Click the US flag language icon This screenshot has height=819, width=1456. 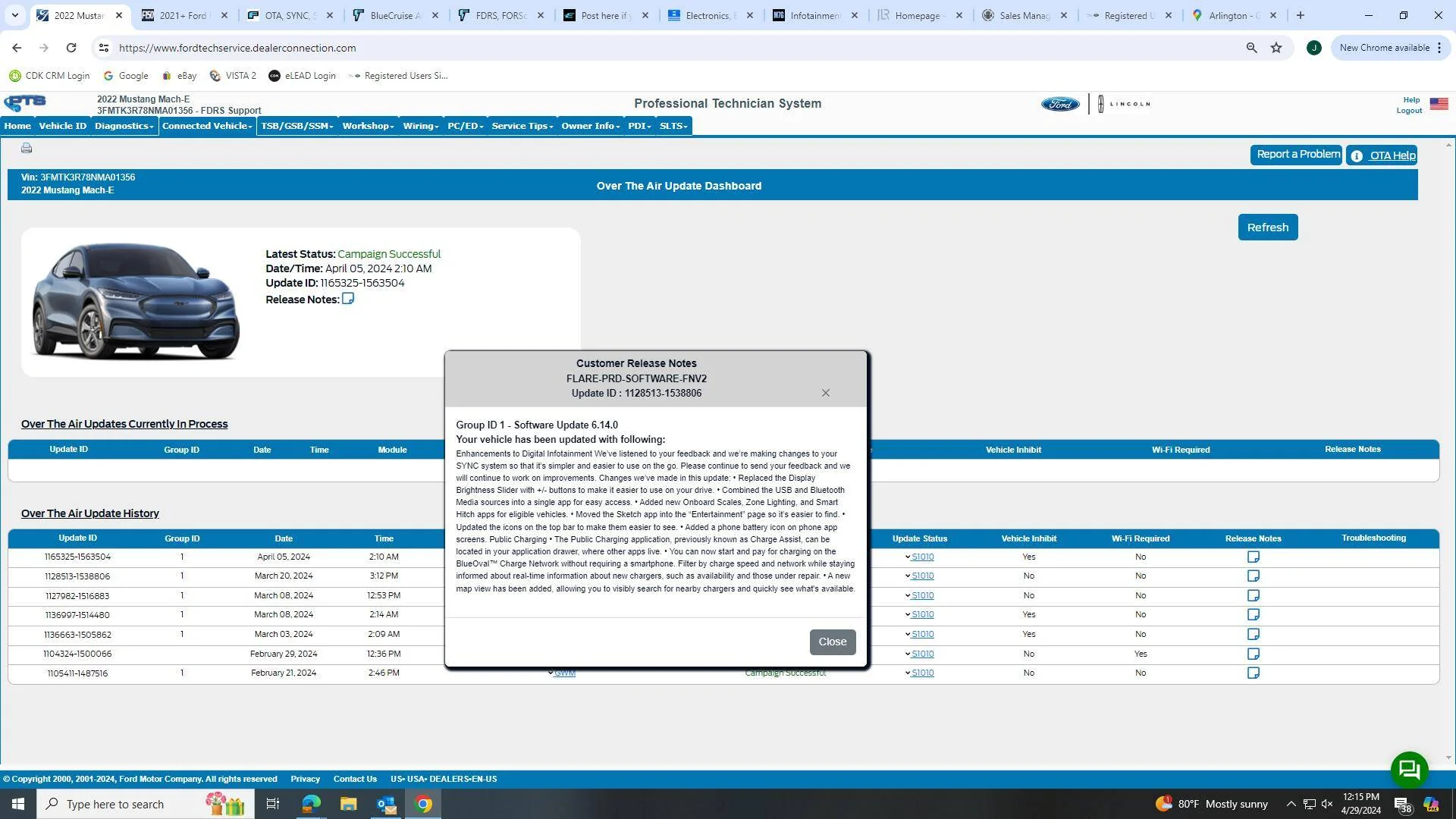pyautogui.click(x=1439, y=104)
